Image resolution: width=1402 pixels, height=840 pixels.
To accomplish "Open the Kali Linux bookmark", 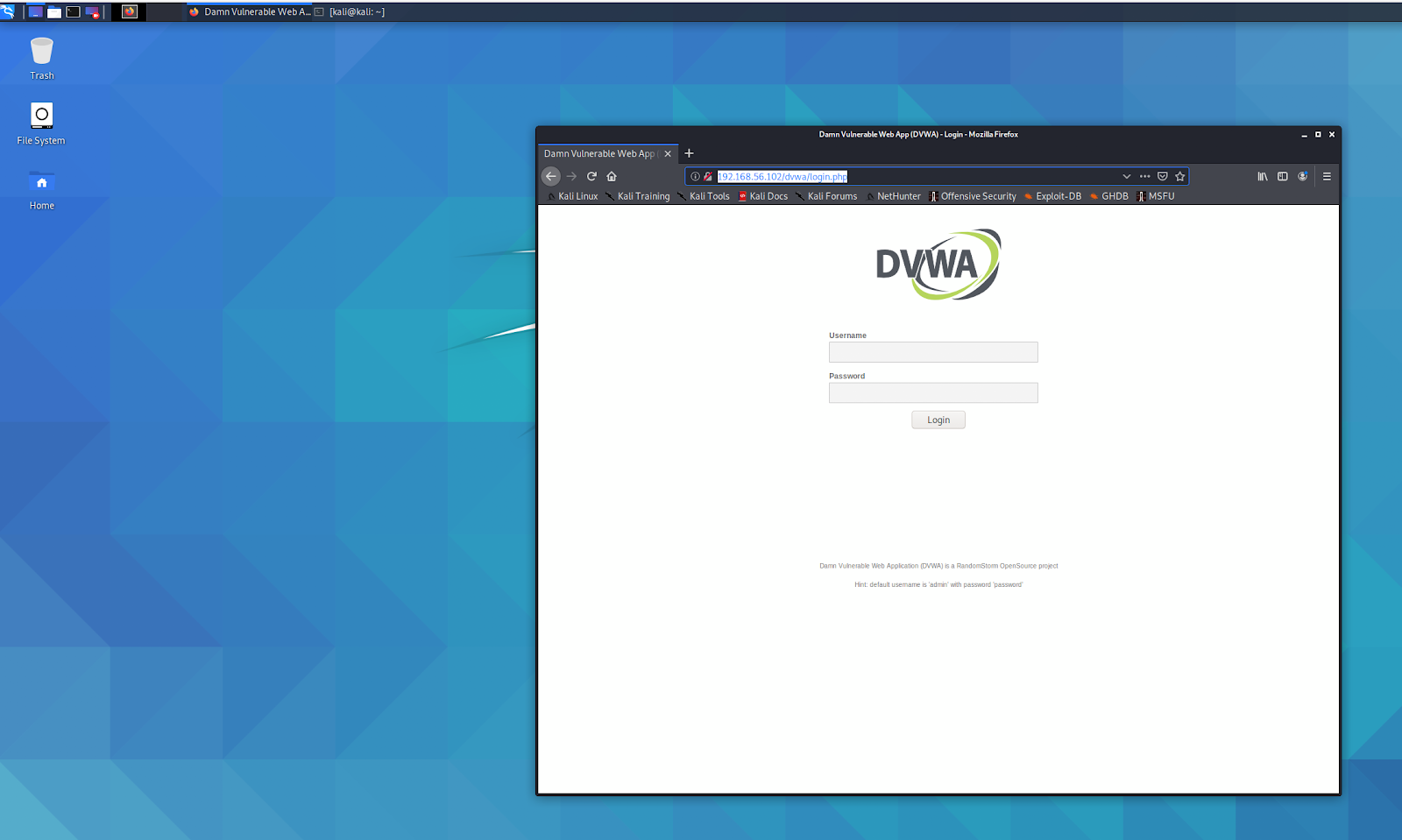I will pyautogui.click(x=572, y=196).
